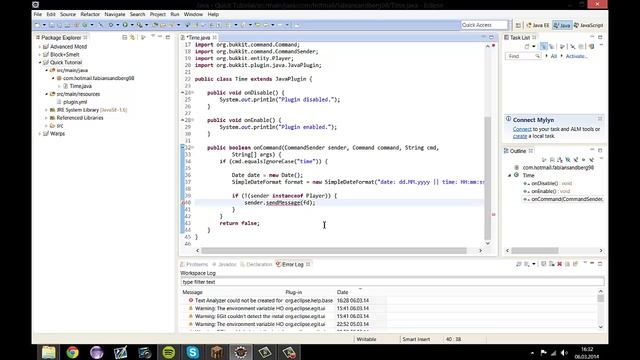
Task: Open File Explorer from the taskbar
Action: [x=48, y=352]
